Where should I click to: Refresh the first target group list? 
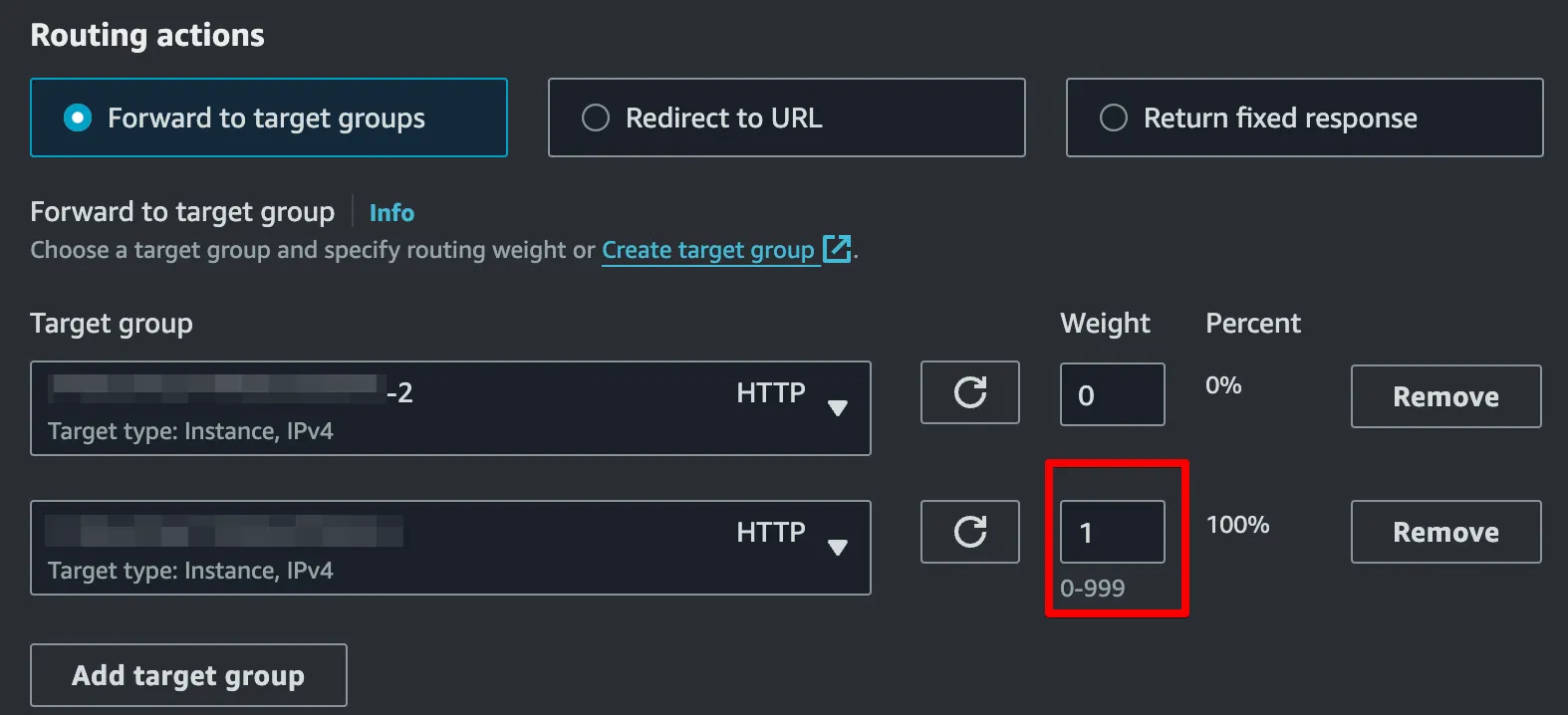coord(969,392)
